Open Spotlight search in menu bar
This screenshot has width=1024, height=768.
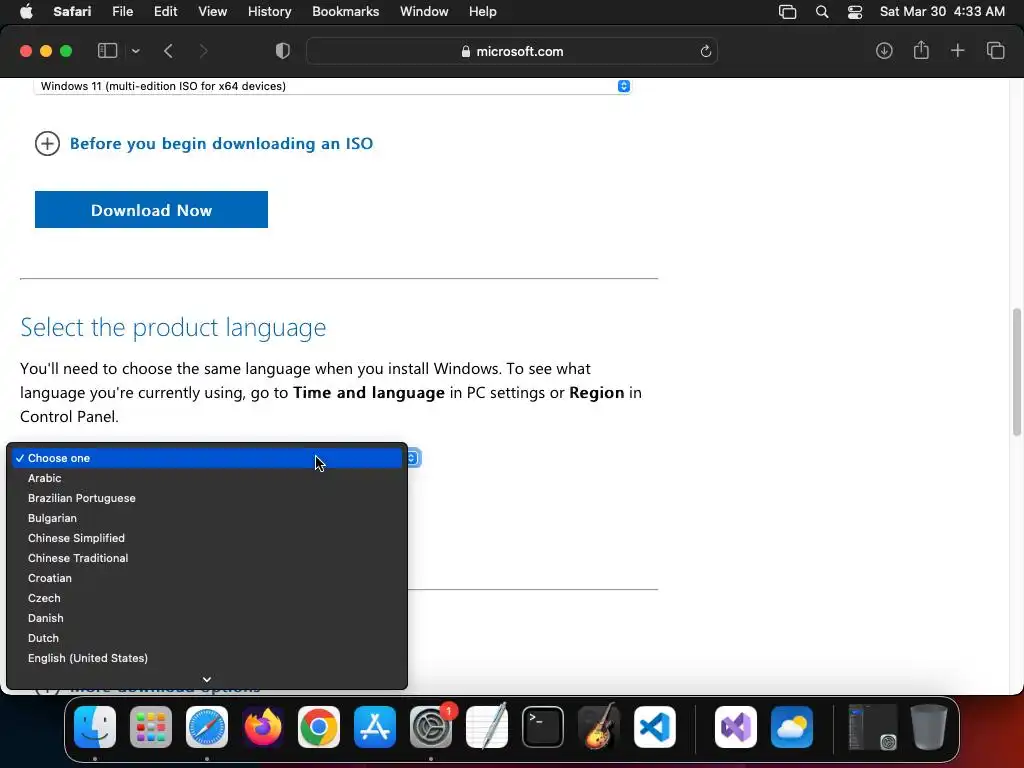822,12
